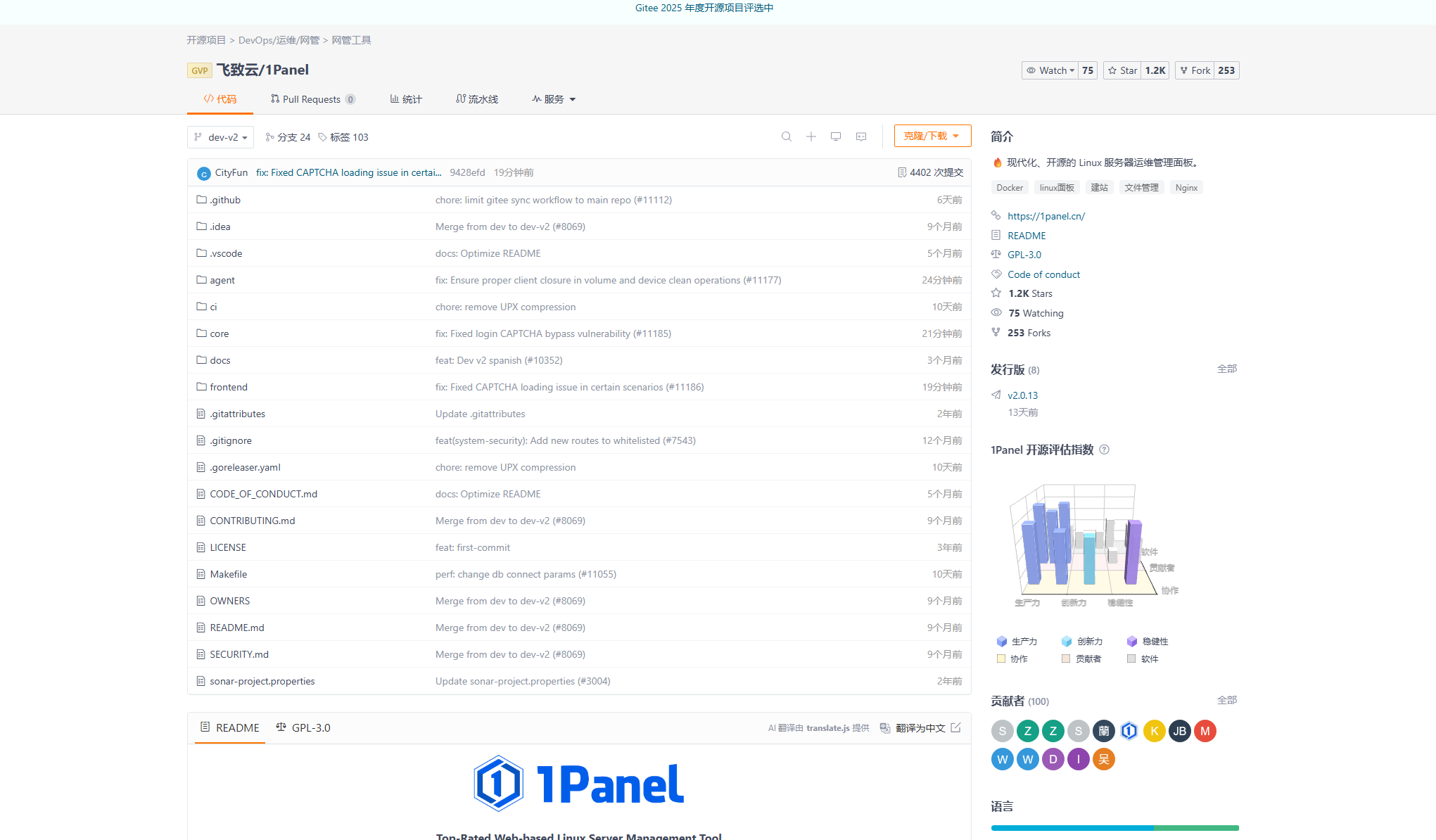The width and height of the screenshot is (1436, 840).
Task: Click the 4402 commits history icon
Action: click(902, 172)
